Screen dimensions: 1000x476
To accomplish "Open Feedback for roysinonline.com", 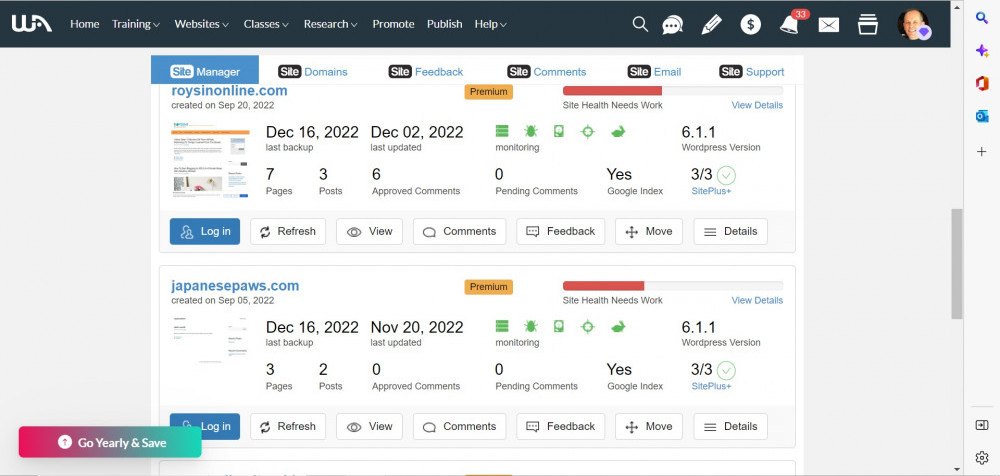I will [561, 232].
